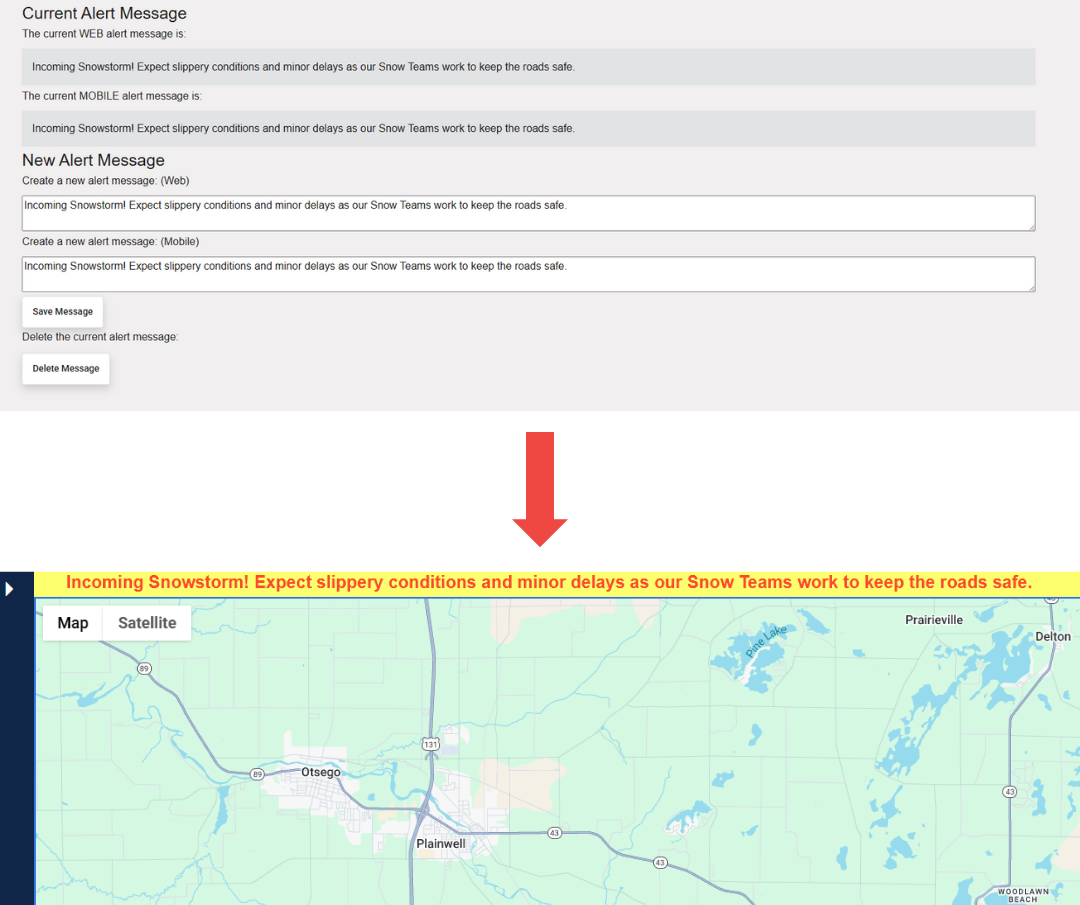This screenshot has width=1080, height=905.
Task: Click the Pine Lake label on map
Action: 767,640
